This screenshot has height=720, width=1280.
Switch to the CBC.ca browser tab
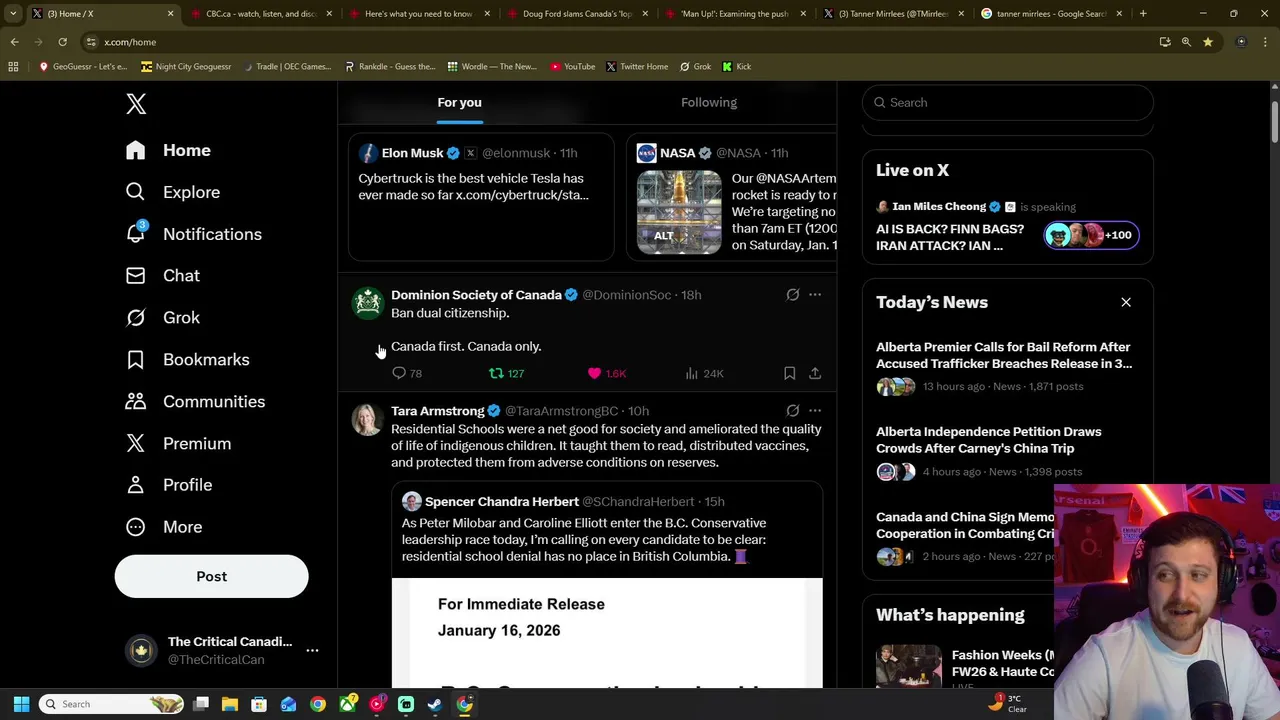(x=260, y=14)
